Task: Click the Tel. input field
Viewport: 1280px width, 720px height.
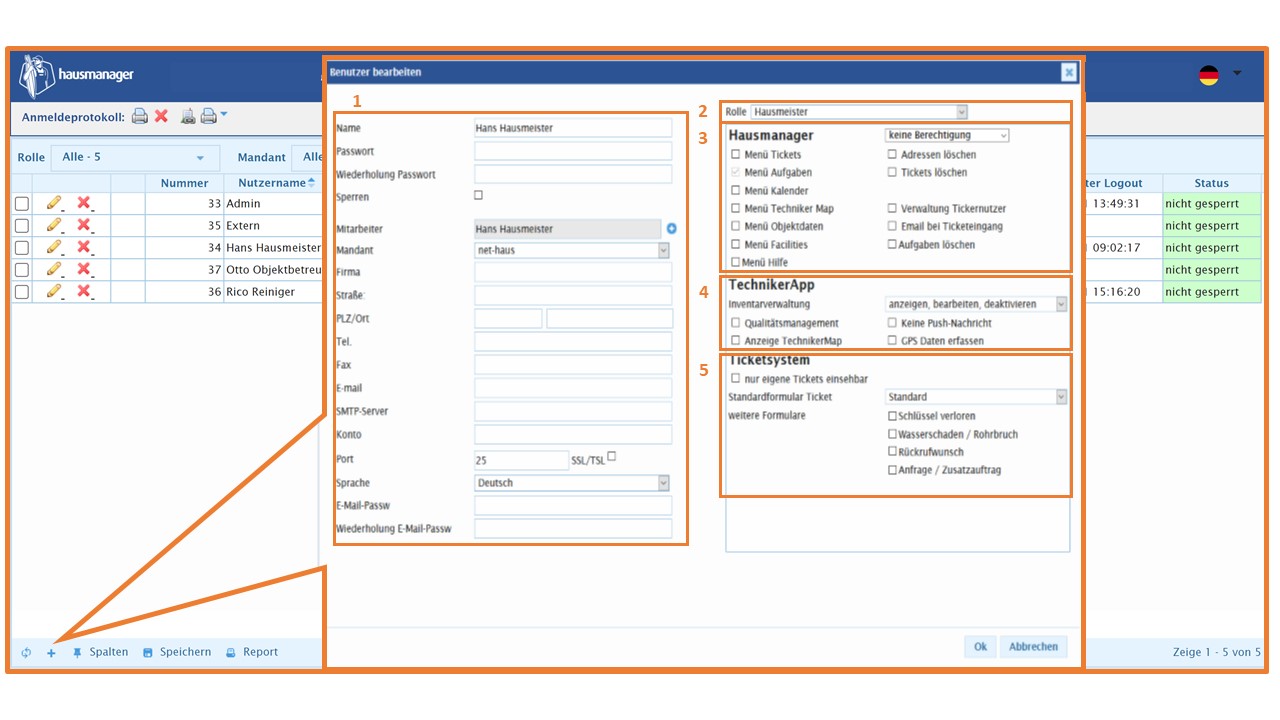Action: tap(573, 342)
